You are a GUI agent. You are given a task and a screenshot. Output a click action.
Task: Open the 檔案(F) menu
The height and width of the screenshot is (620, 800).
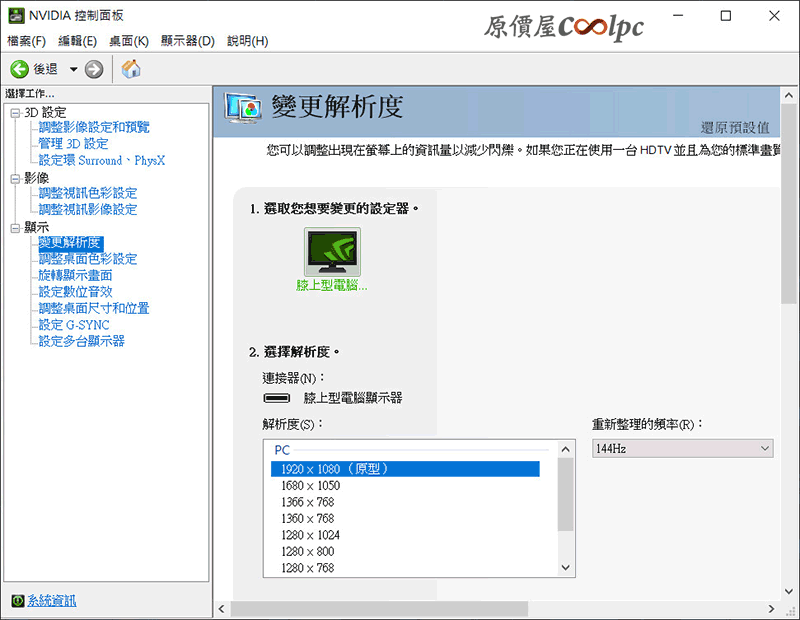27,41
